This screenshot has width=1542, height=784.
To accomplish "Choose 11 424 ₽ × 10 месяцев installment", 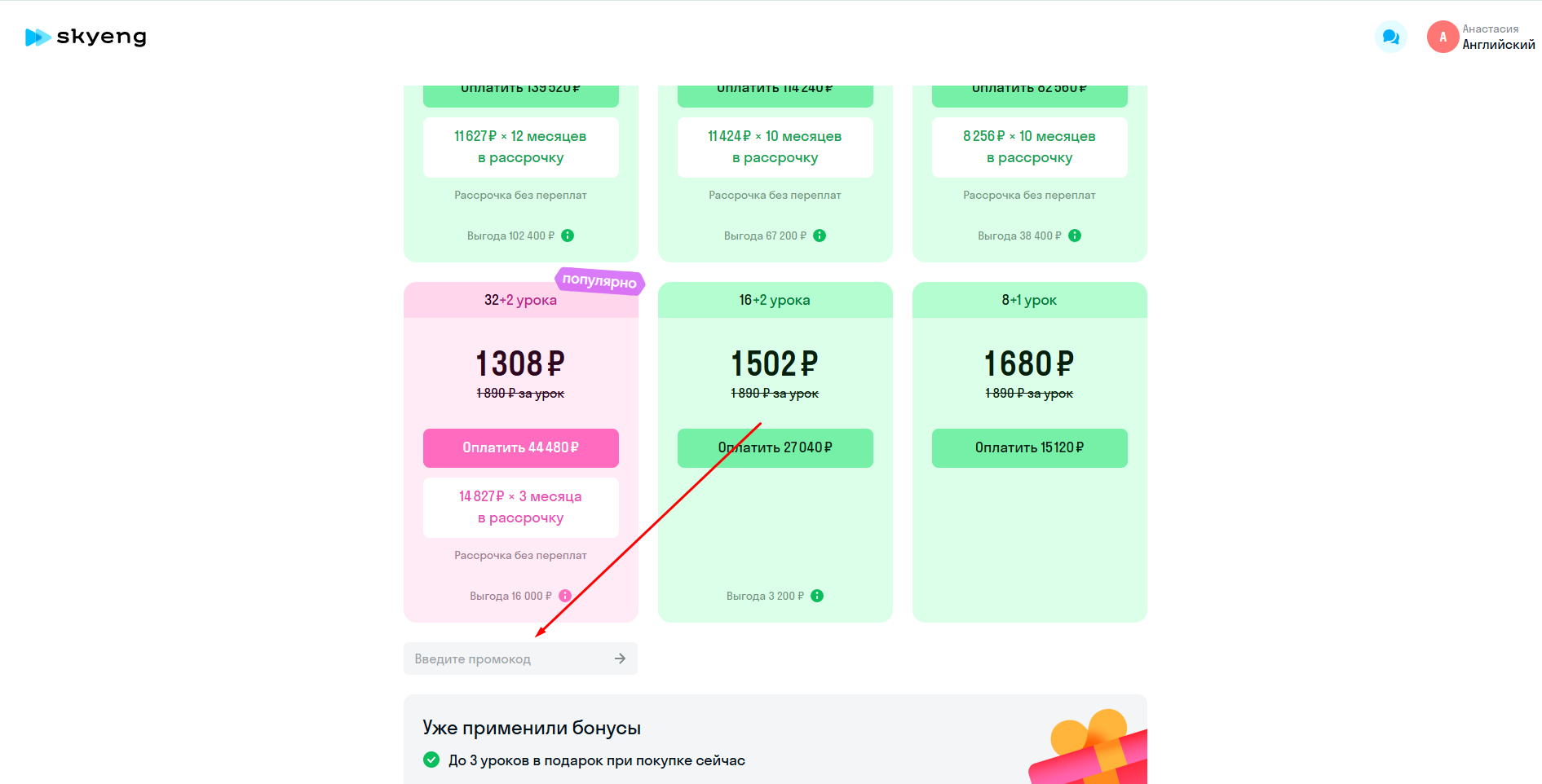I will 775,147.
